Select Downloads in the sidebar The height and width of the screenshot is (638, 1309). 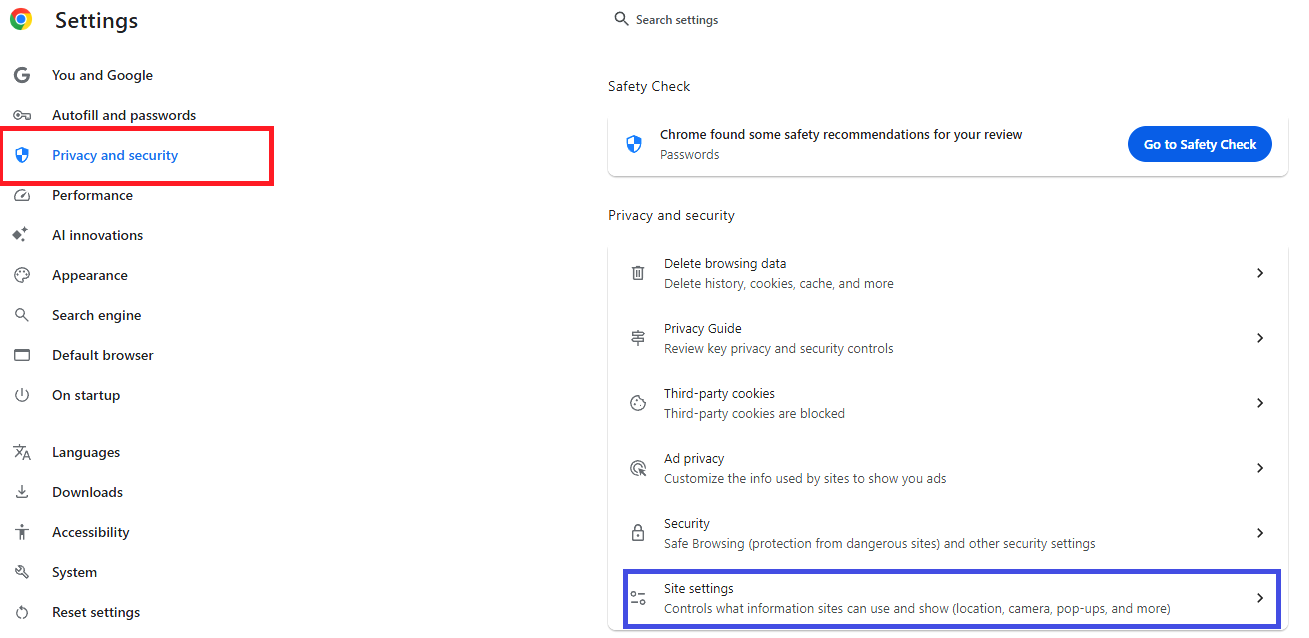pos(87,492)
